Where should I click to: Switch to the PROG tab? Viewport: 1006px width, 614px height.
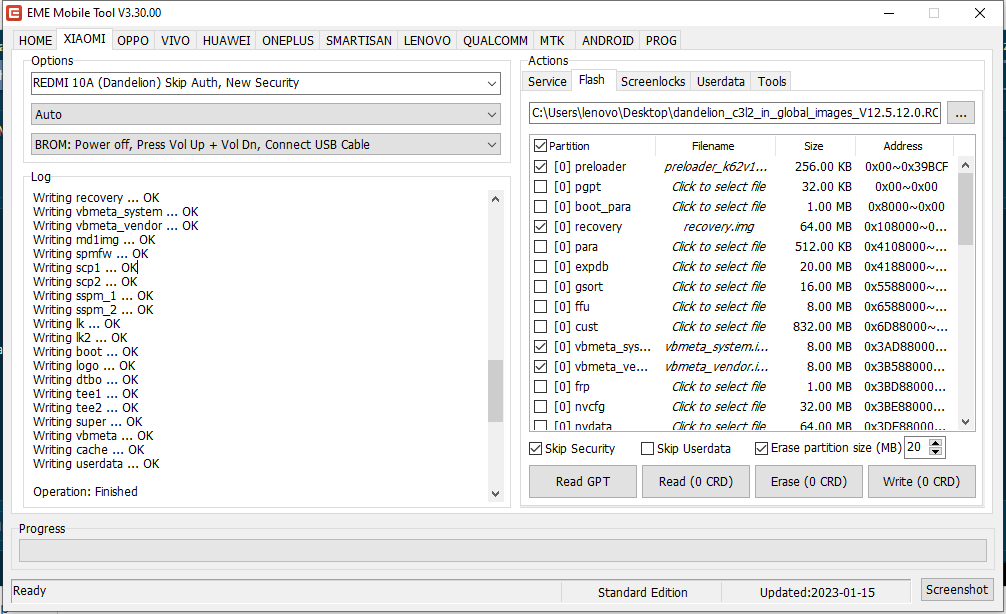click(661, 40)
